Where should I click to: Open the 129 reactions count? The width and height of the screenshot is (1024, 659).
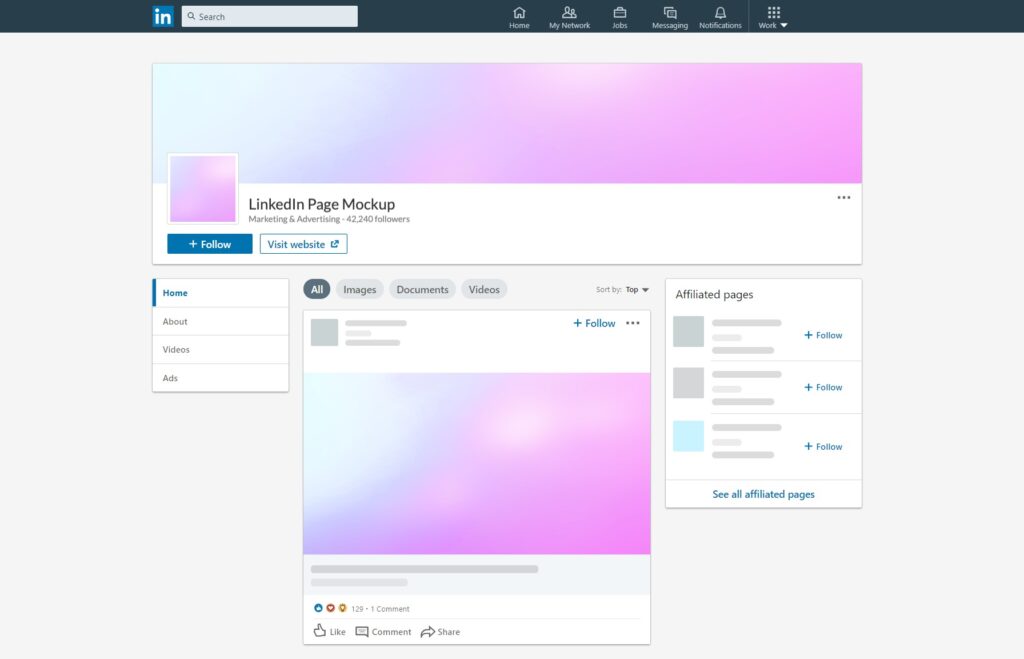(x=357, y=609)
